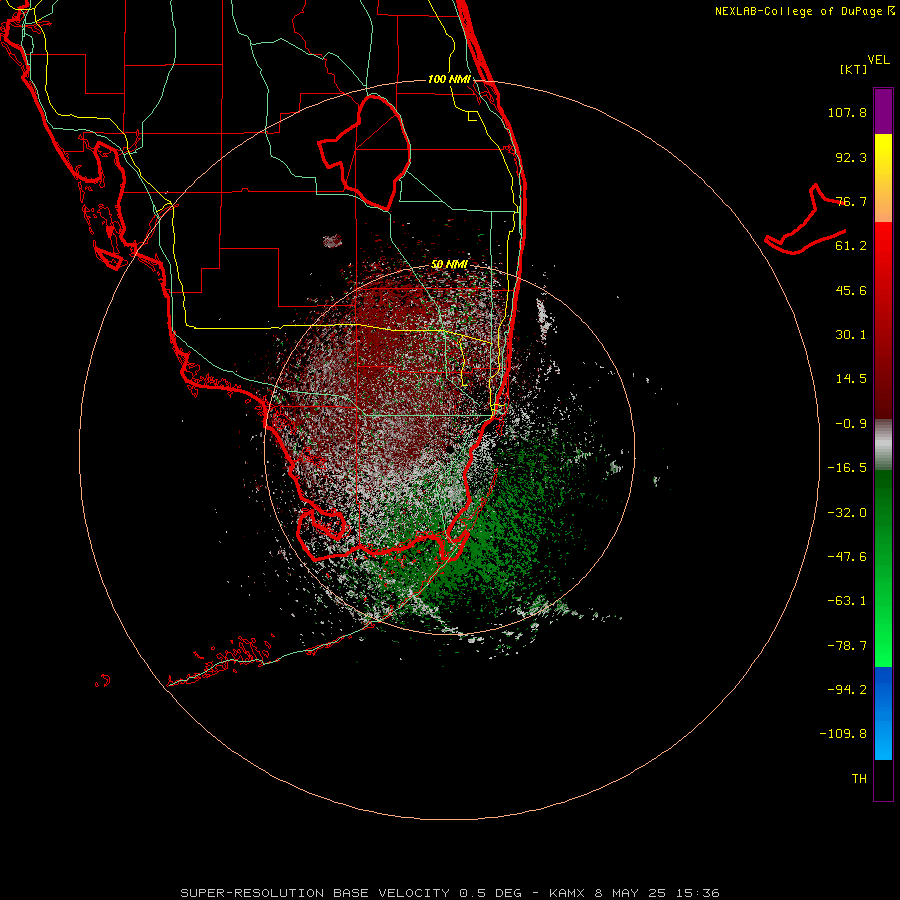Click the 14.5 legend value

(851, 379)
